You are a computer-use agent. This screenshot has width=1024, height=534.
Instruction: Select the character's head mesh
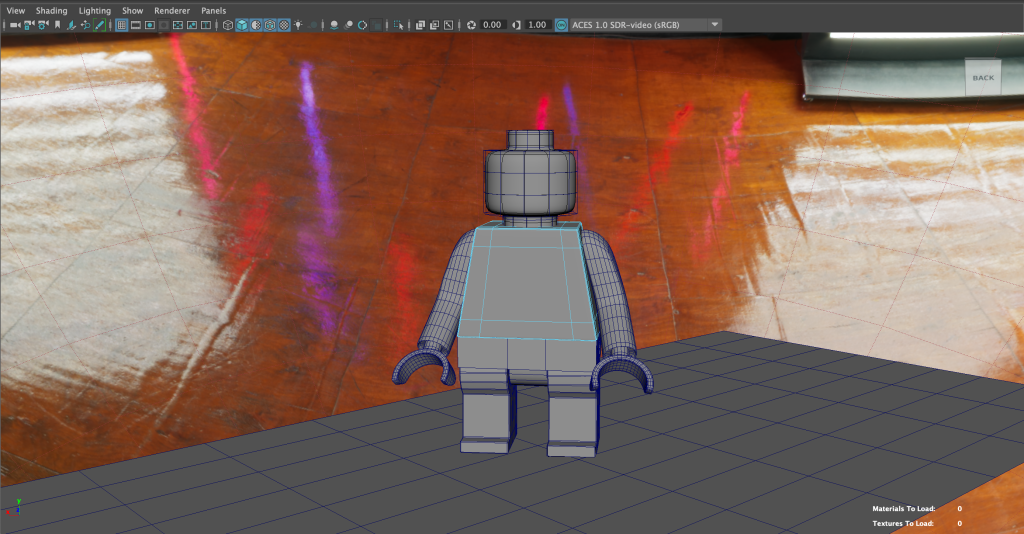pyautogui.click(x=530, y=181)
